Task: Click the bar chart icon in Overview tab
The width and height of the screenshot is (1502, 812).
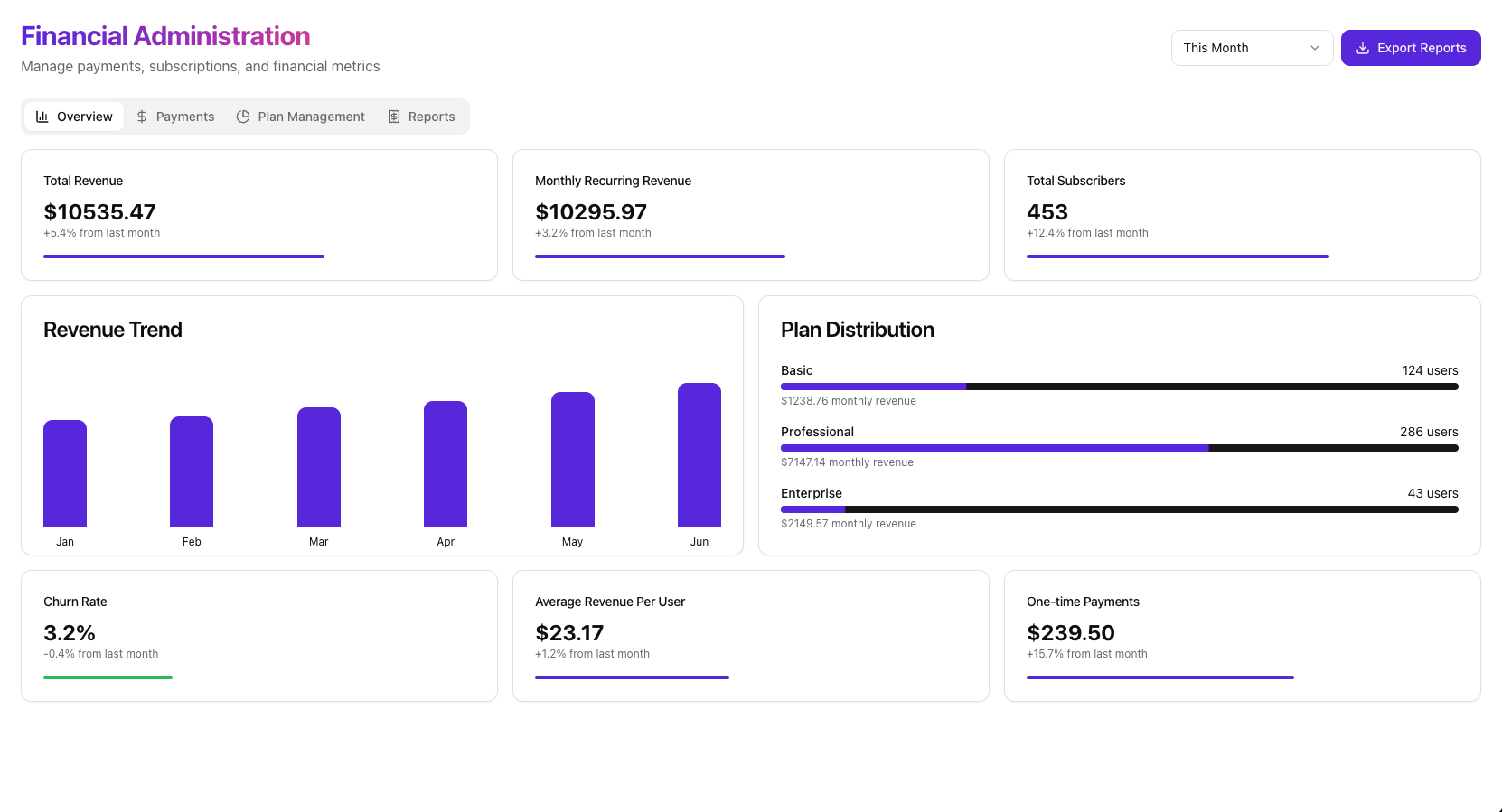Action: click(x=42, y=117)
